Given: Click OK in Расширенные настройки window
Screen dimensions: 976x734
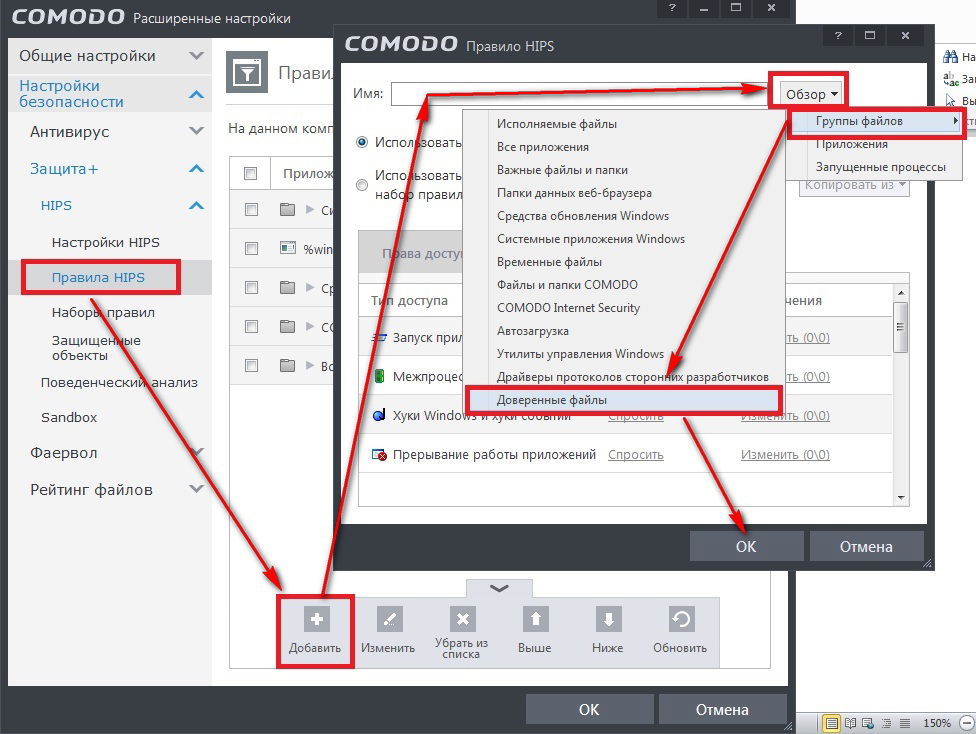Looking at the screenshot, I should [x=589, y=709].
